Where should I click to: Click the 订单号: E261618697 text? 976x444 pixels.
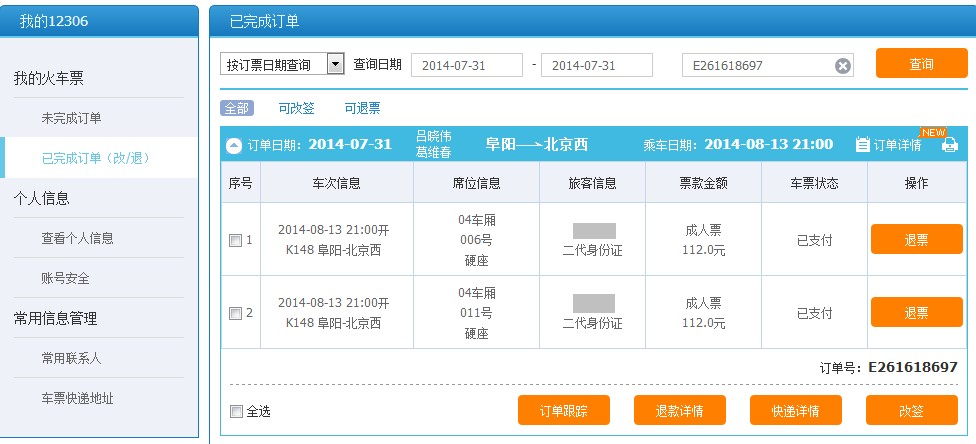[x=888, y=367]
